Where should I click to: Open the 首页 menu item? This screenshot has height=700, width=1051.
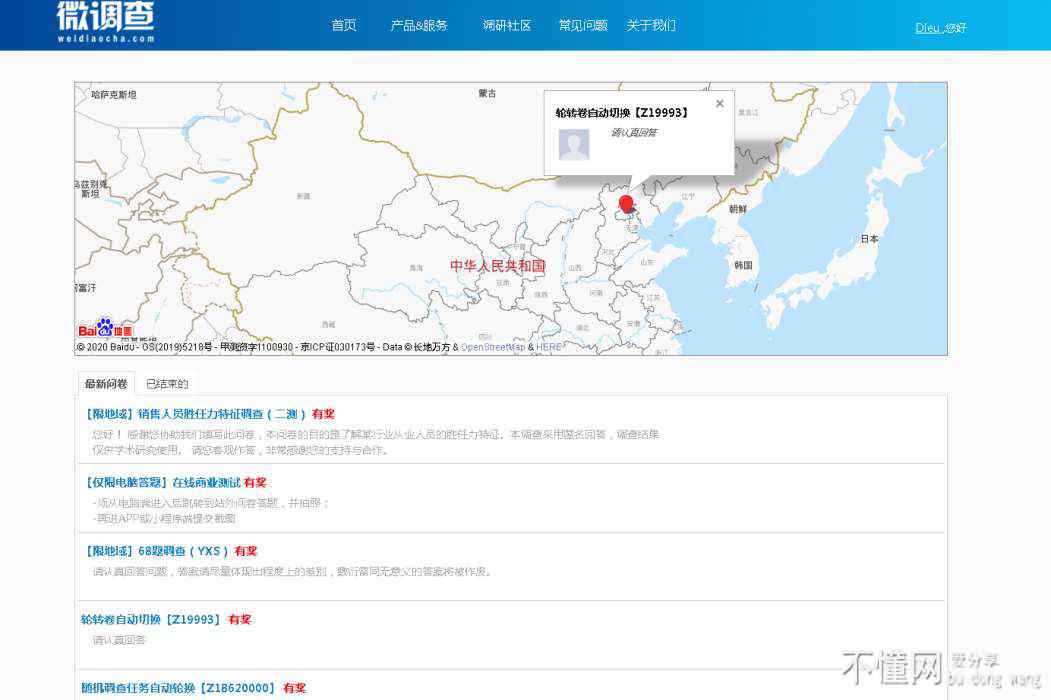click(x=344, y=25)
